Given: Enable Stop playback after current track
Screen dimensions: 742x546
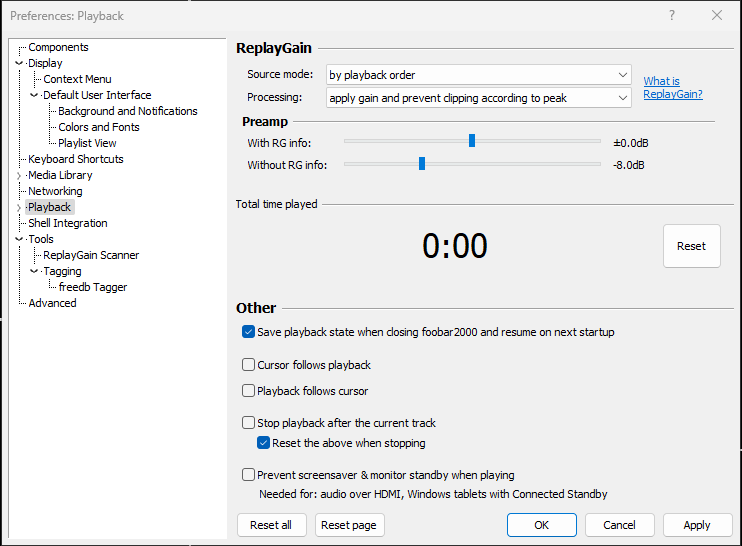Looking at the screenshot, I should (x=249, y=423).
